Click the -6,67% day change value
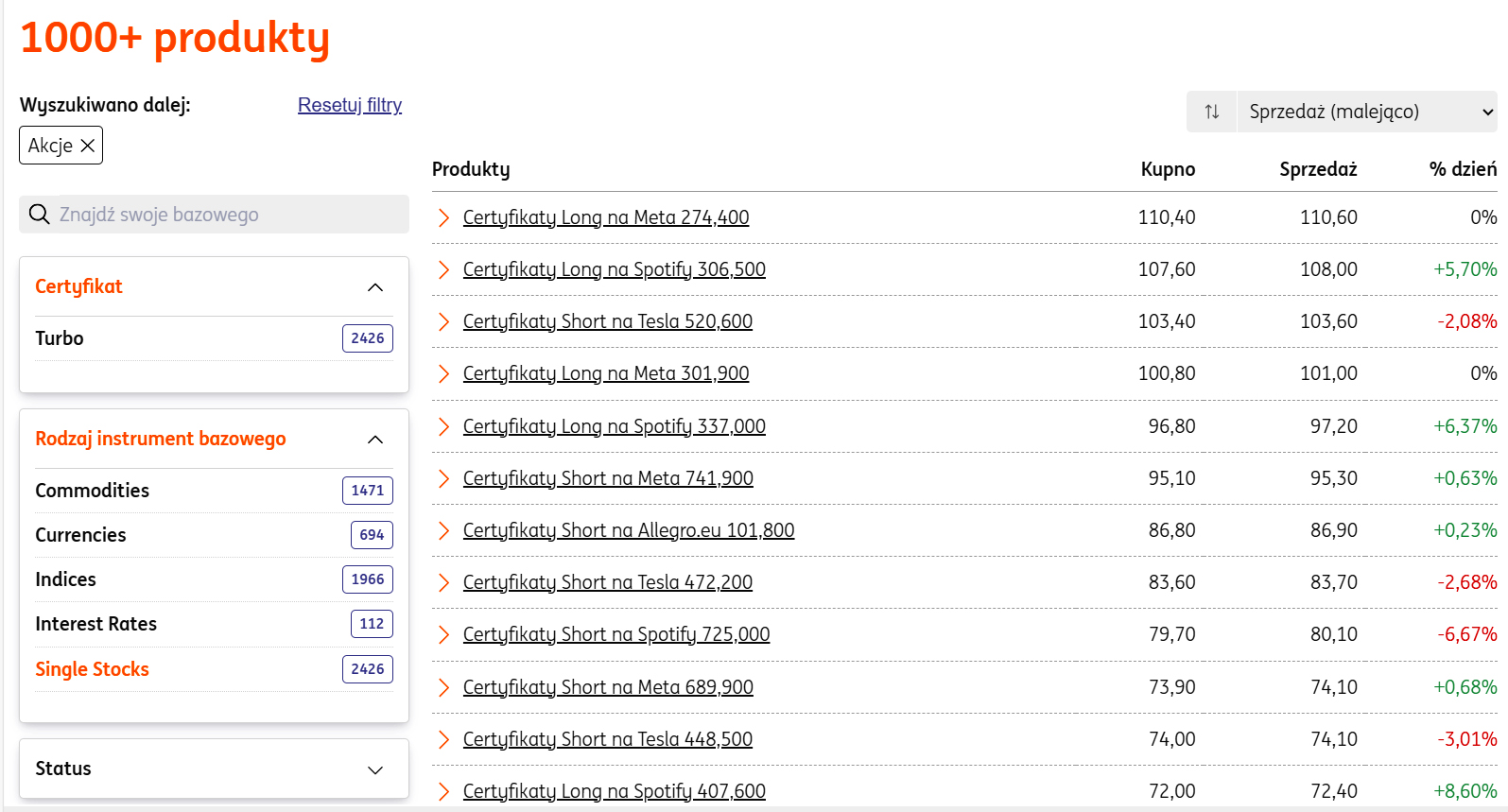 tap(1467, 634)
